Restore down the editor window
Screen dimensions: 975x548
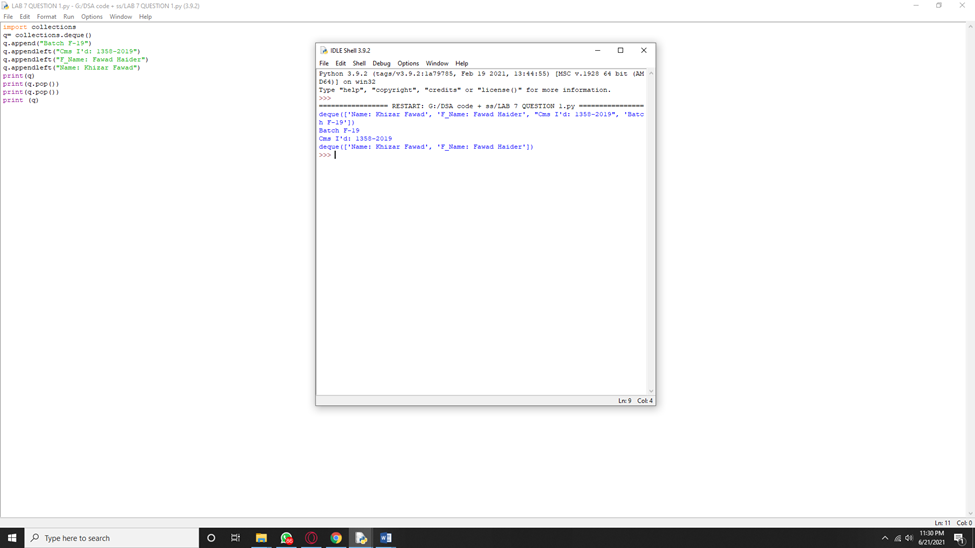click(939, 6)
